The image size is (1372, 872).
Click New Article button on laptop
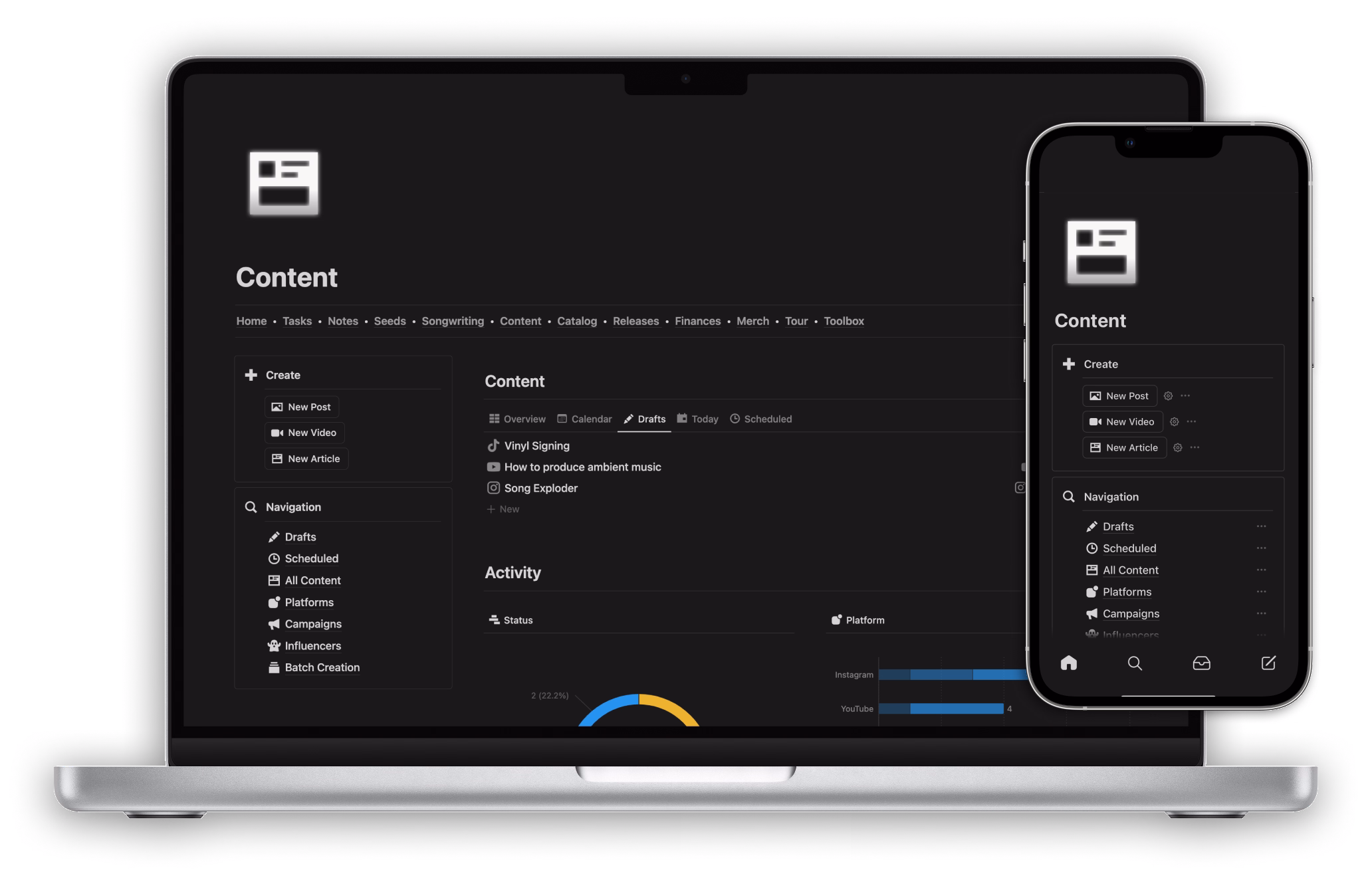point(306,459)
